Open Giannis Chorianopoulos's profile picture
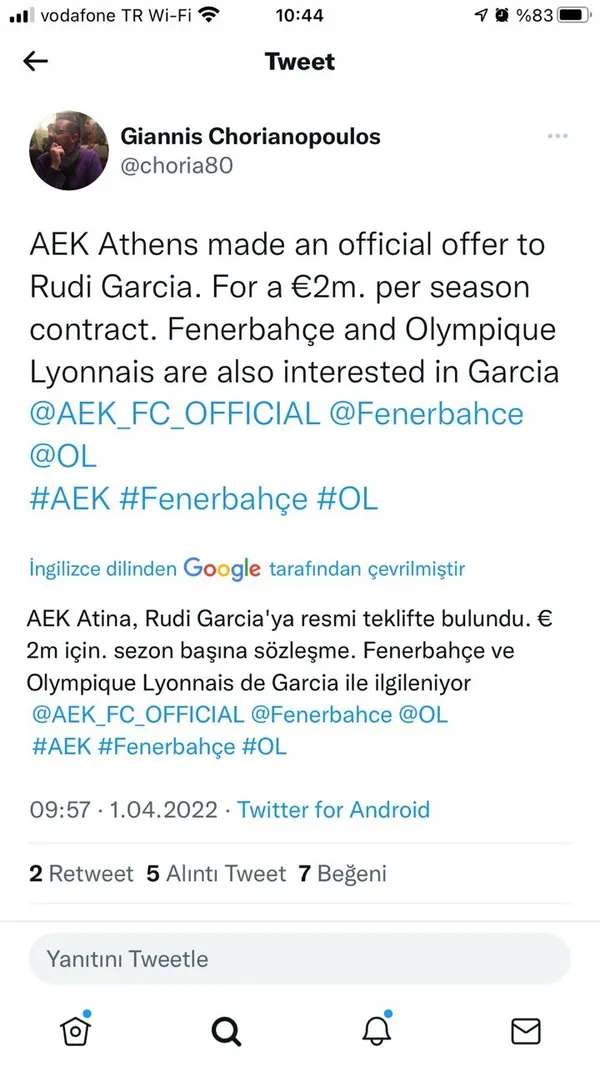The height and width of the screenshot is (1067, 600). tap(69, 150)
